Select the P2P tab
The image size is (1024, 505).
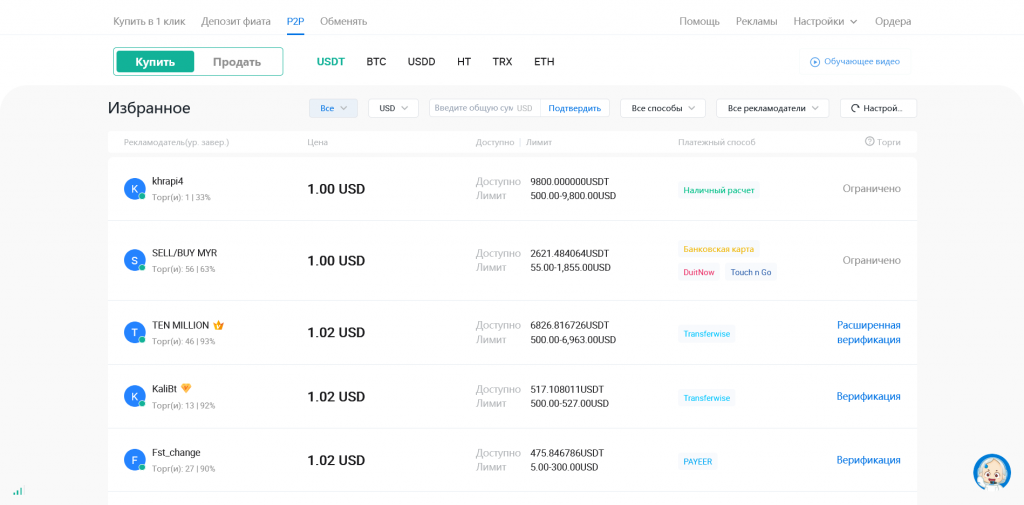[295, 22]
